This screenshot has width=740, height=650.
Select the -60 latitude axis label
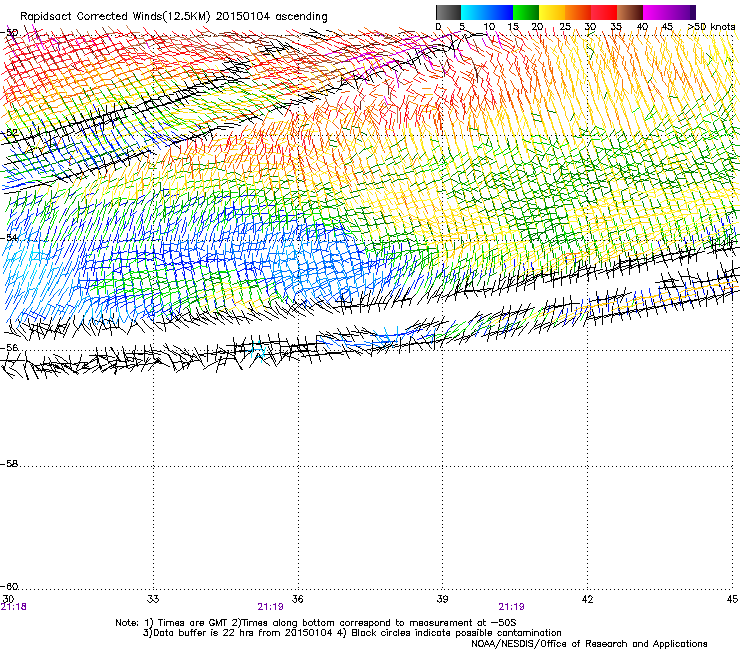[x=9, y=586]
